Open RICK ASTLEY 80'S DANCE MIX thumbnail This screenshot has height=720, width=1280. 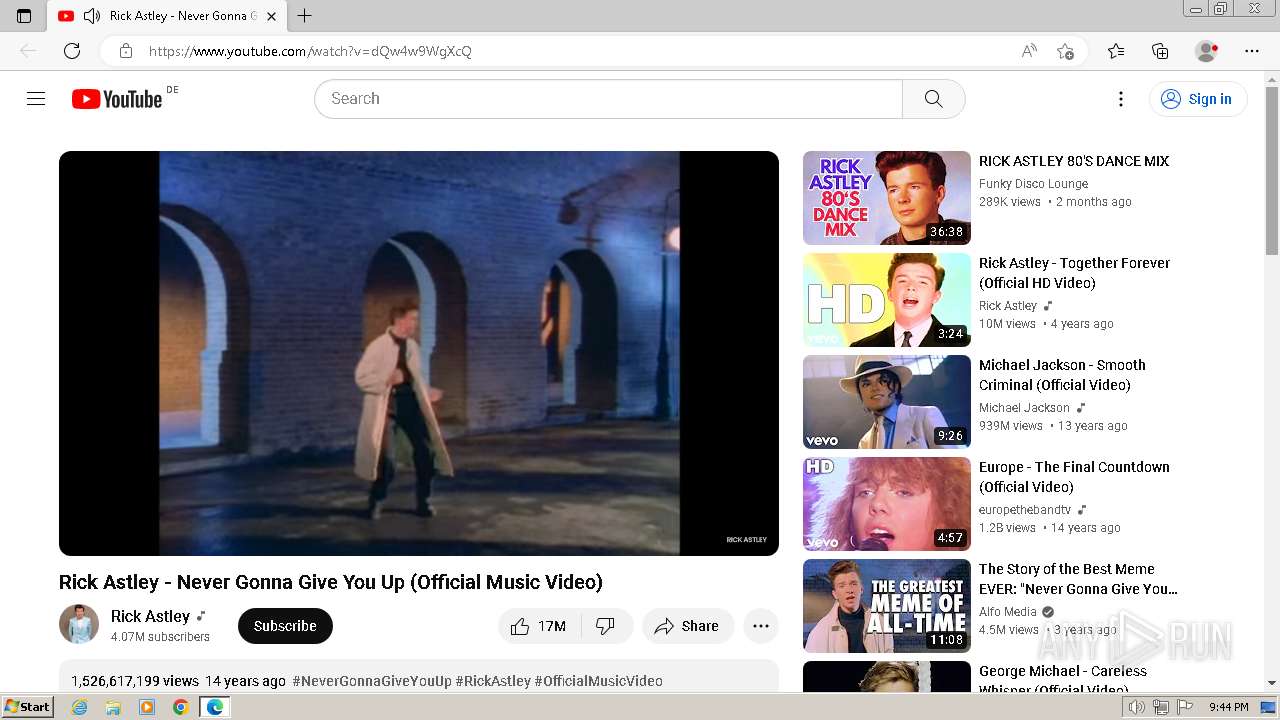(x=887, y=198)
